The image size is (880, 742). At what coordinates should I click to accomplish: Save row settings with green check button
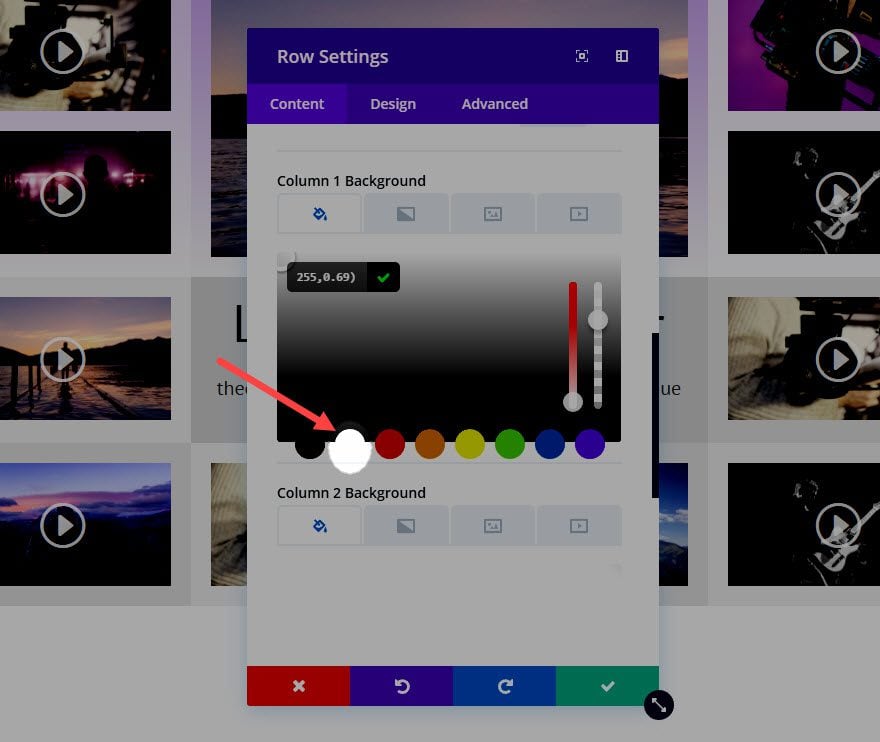click(607, 686)
